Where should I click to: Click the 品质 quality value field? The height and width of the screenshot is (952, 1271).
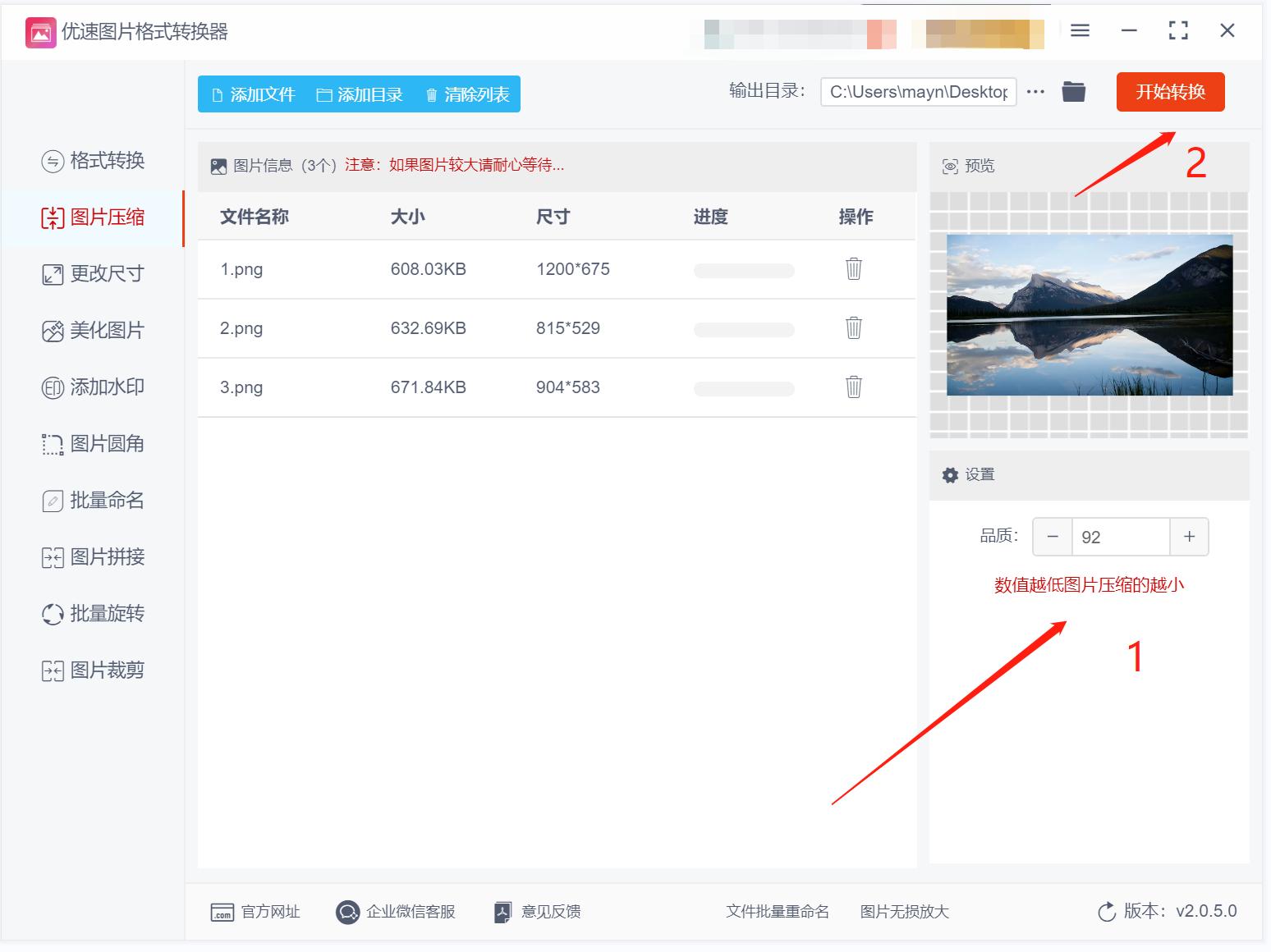1121,536
